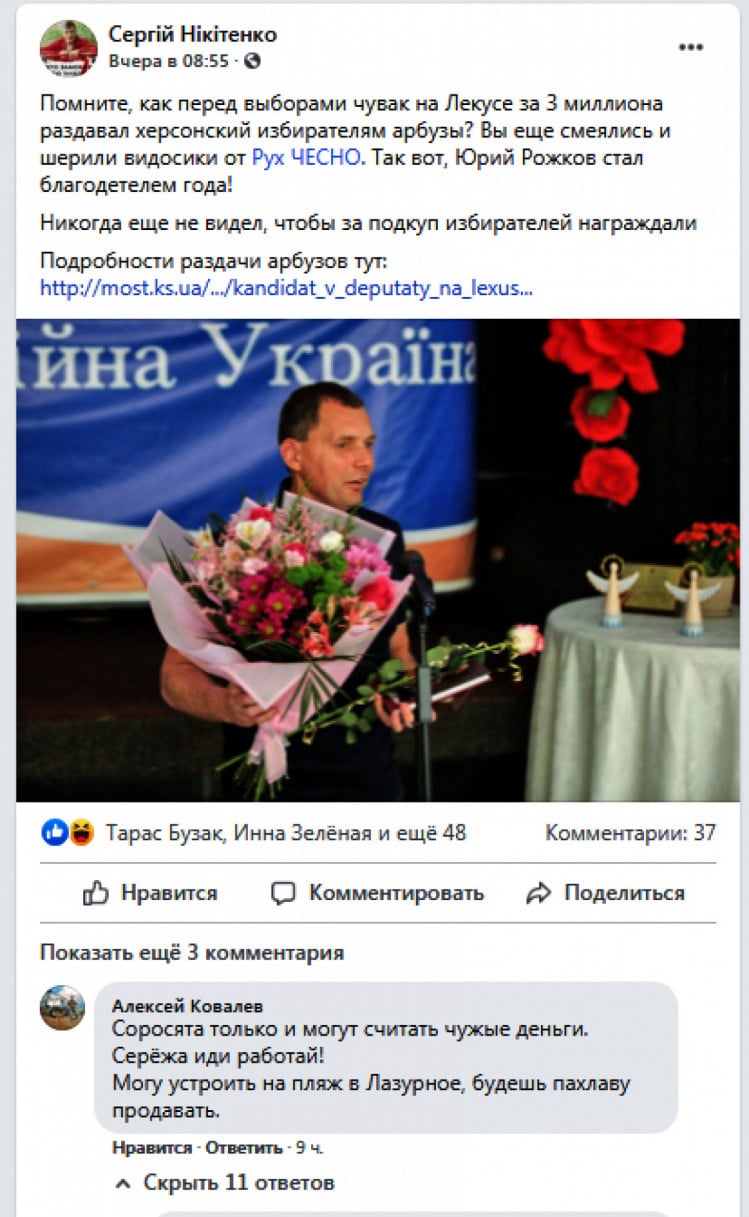Expand Показать ещё 3 комментария

tap(192, 952)
